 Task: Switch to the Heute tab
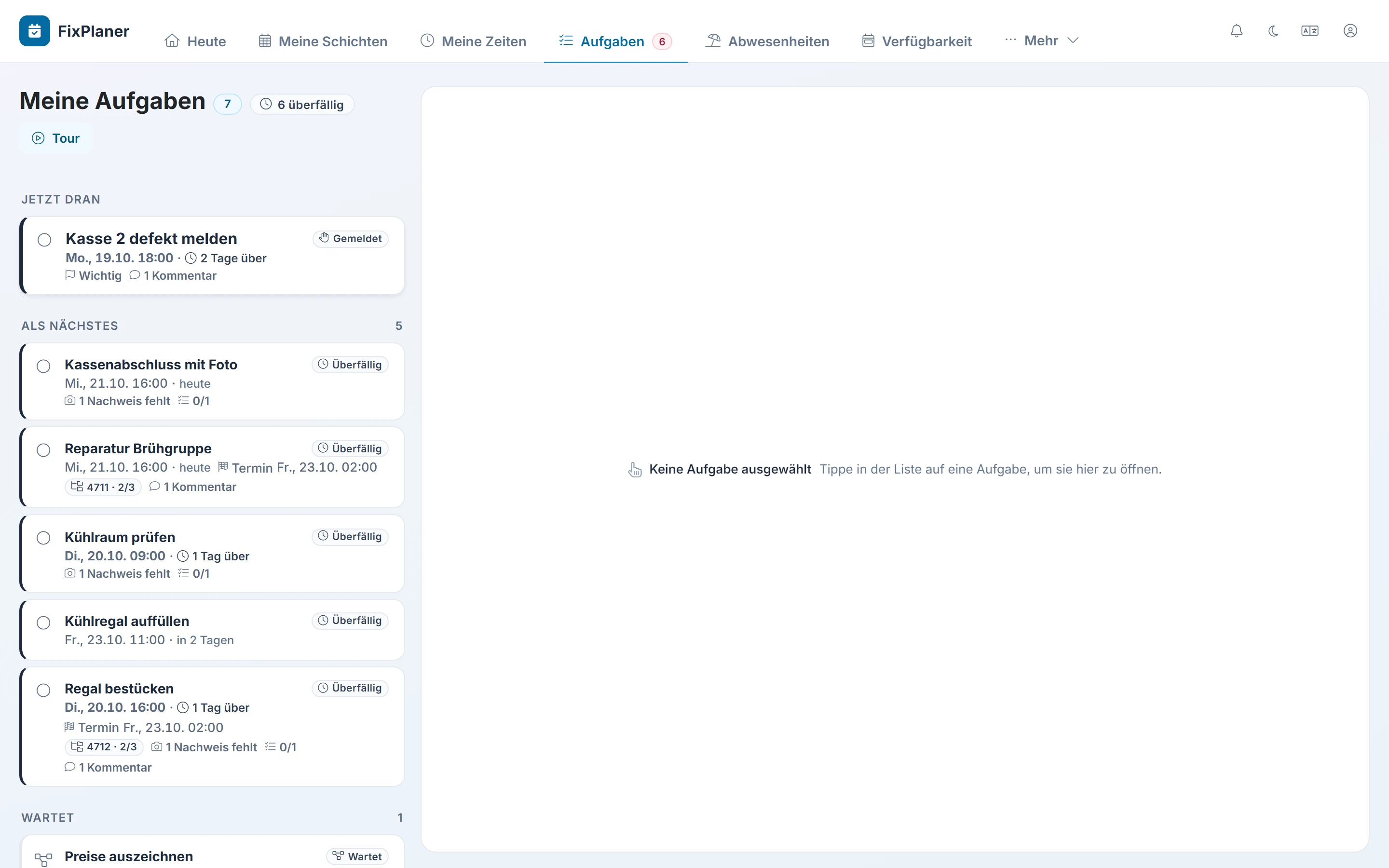pos(195,41)
